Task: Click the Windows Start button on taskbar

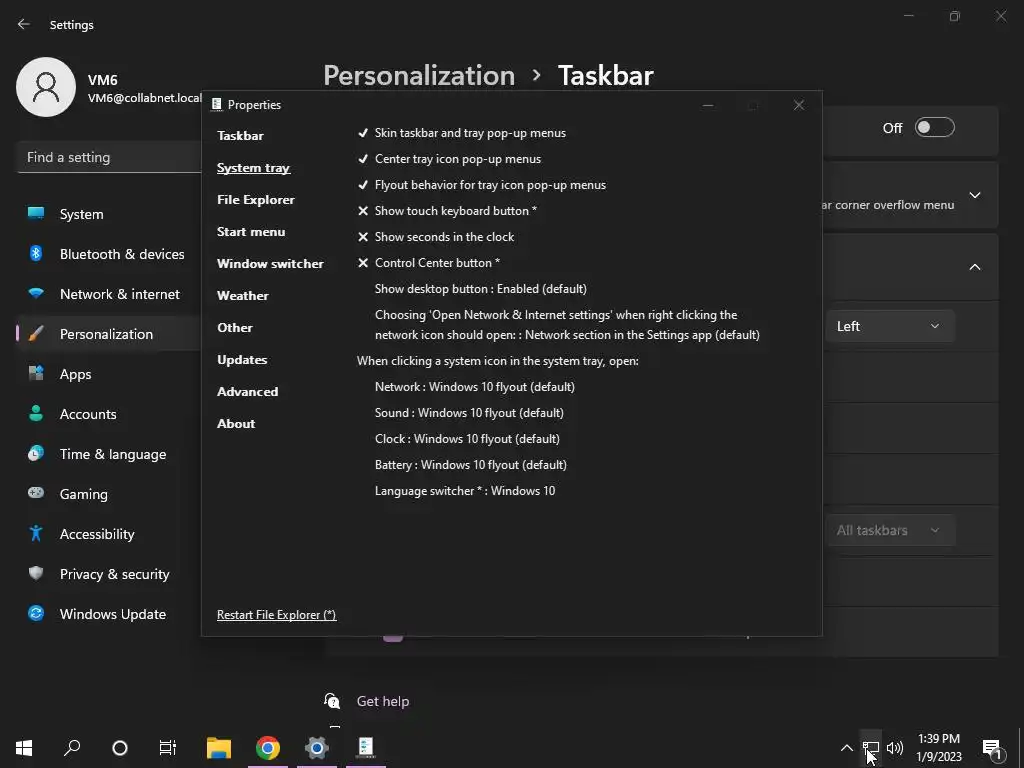Action: (24, 748)
